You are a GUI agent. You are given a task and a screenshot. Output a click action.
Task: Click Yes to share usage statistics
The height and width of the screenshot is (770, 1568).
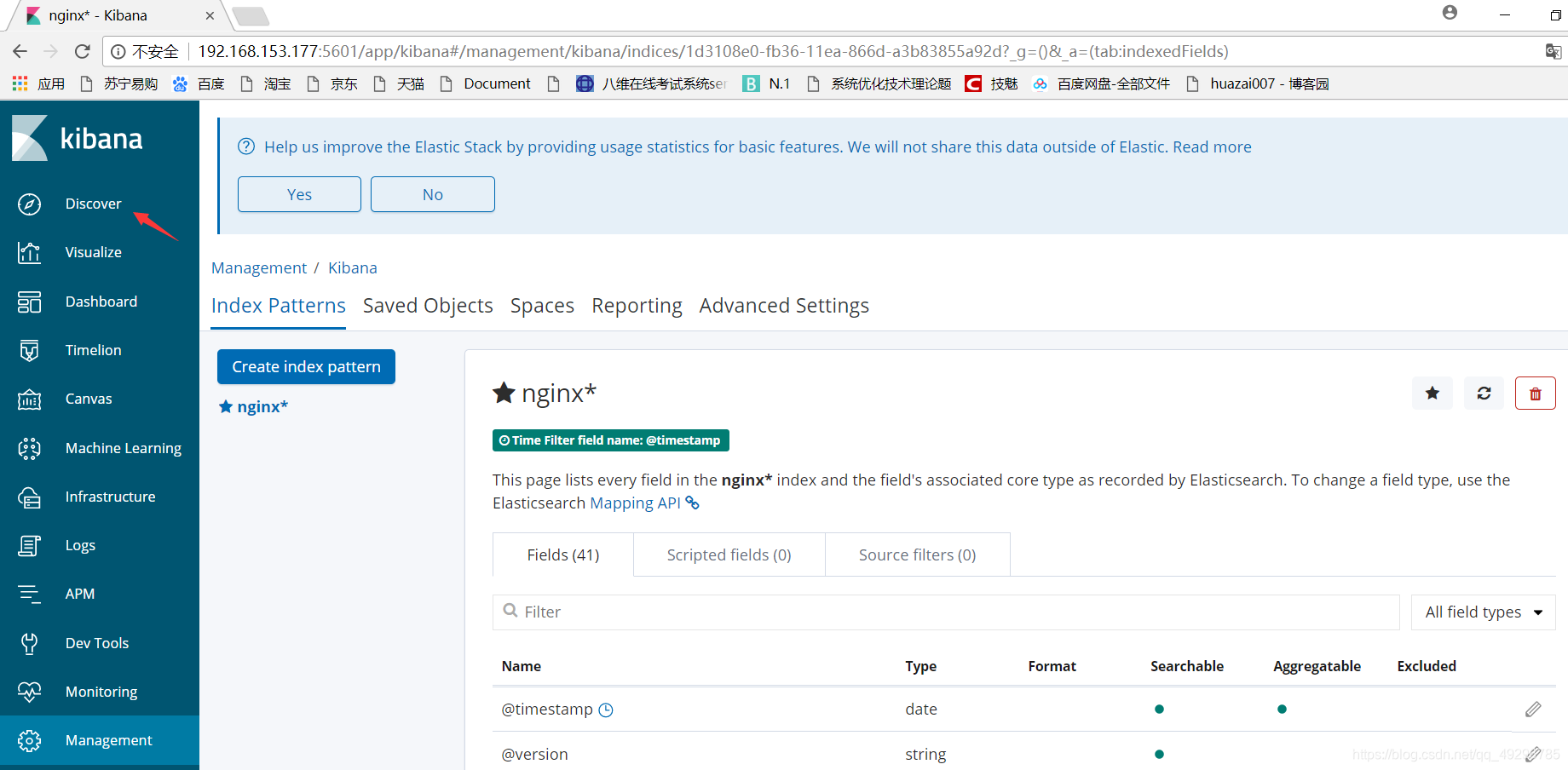click(x=299, y=194)
